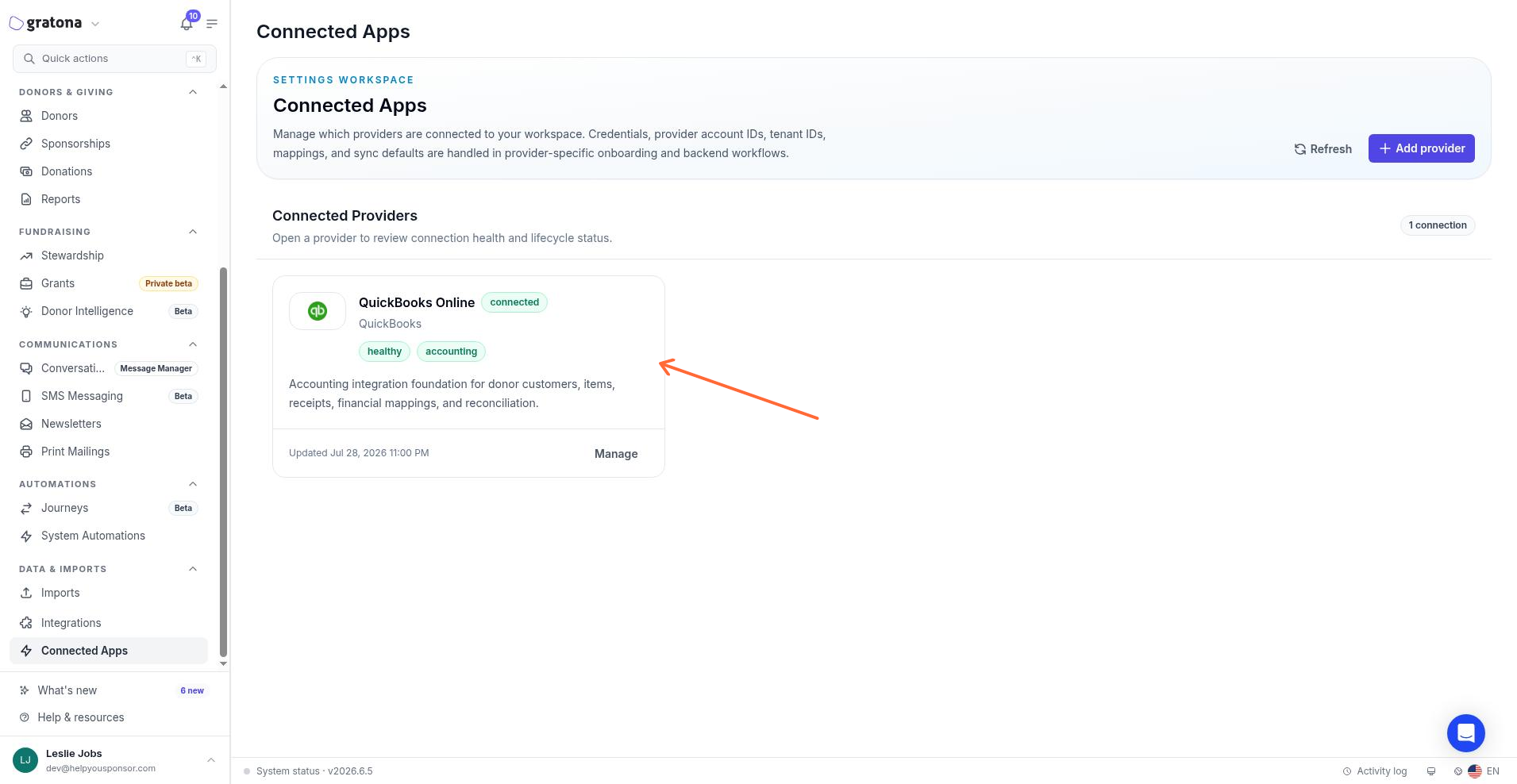Click the QuickBooks Online provider title

(x=417, y=302)
